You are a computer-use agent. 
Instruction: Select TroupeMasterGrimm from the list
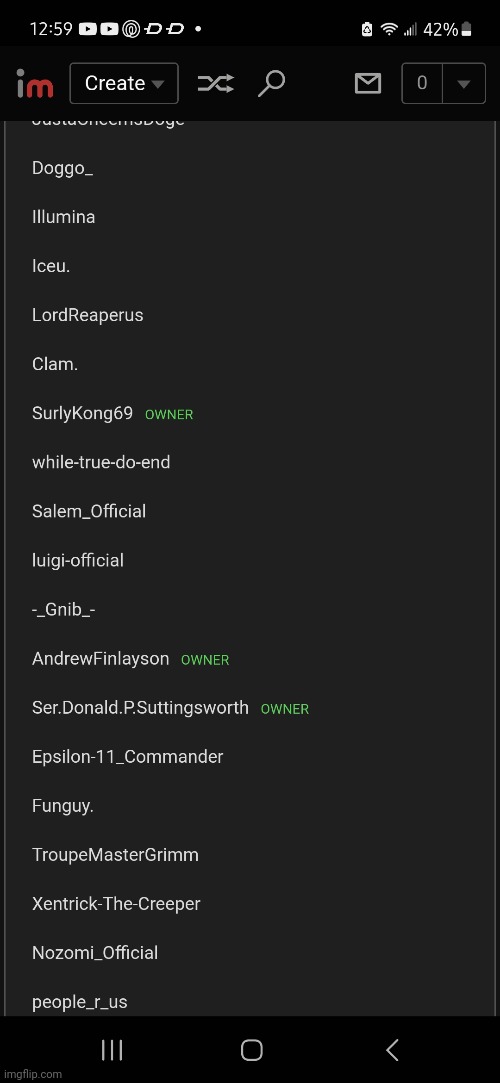coord(115,854)
